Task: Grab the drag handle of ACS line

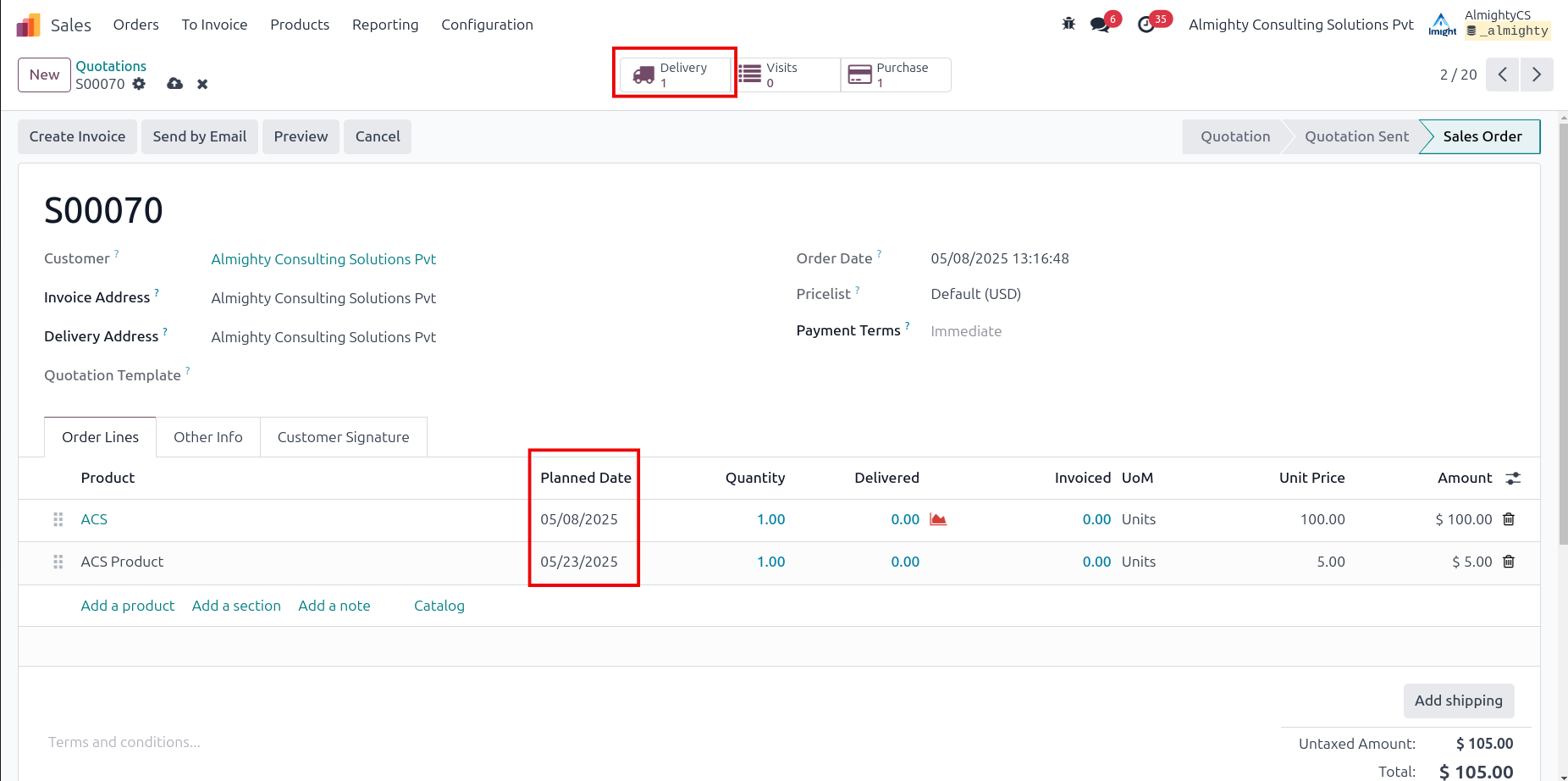Action: coord(58,519)
